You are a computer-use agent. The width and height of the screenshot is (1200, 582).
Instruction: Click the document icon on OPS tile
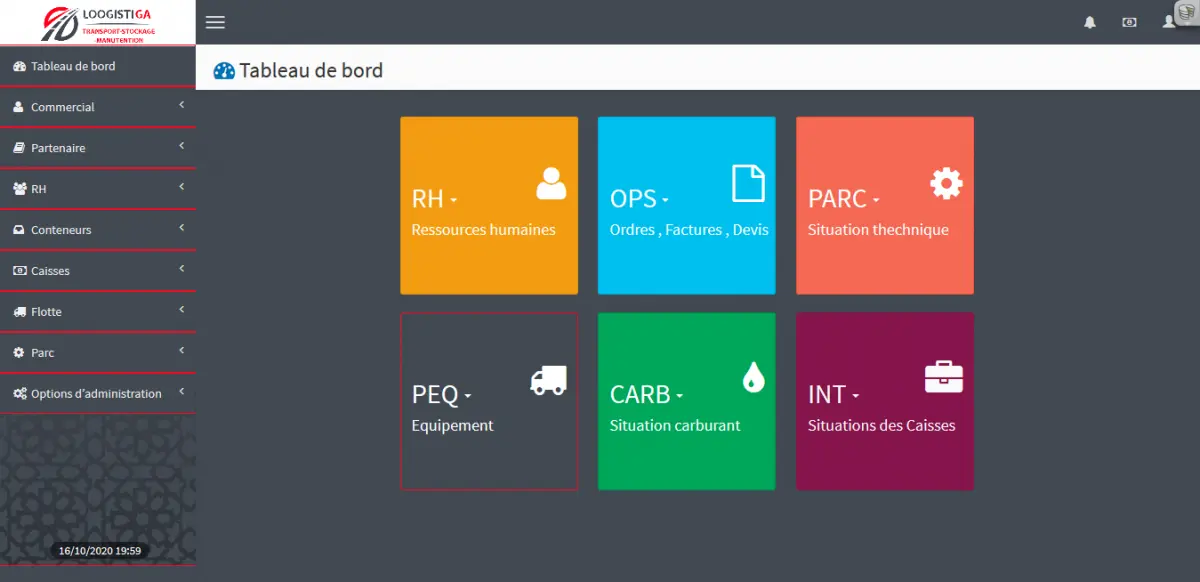click(x=748, y=183)
